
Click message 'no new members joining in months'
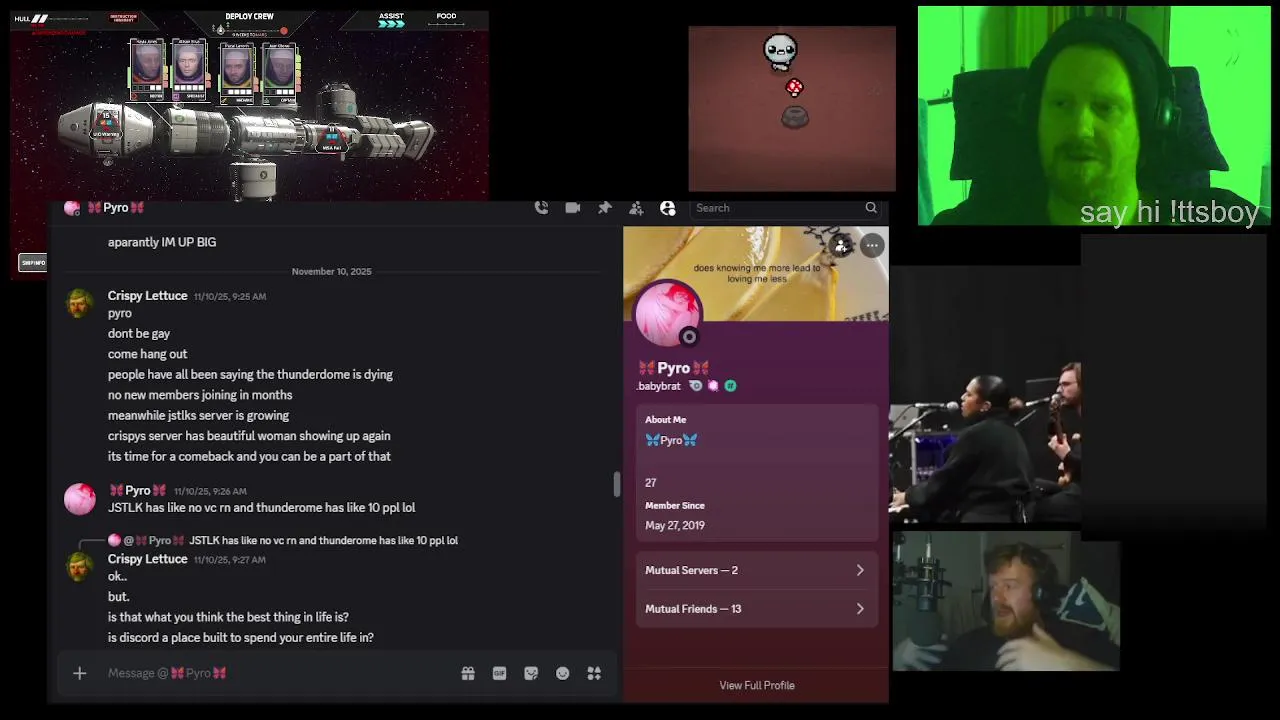tap(200, 395)
